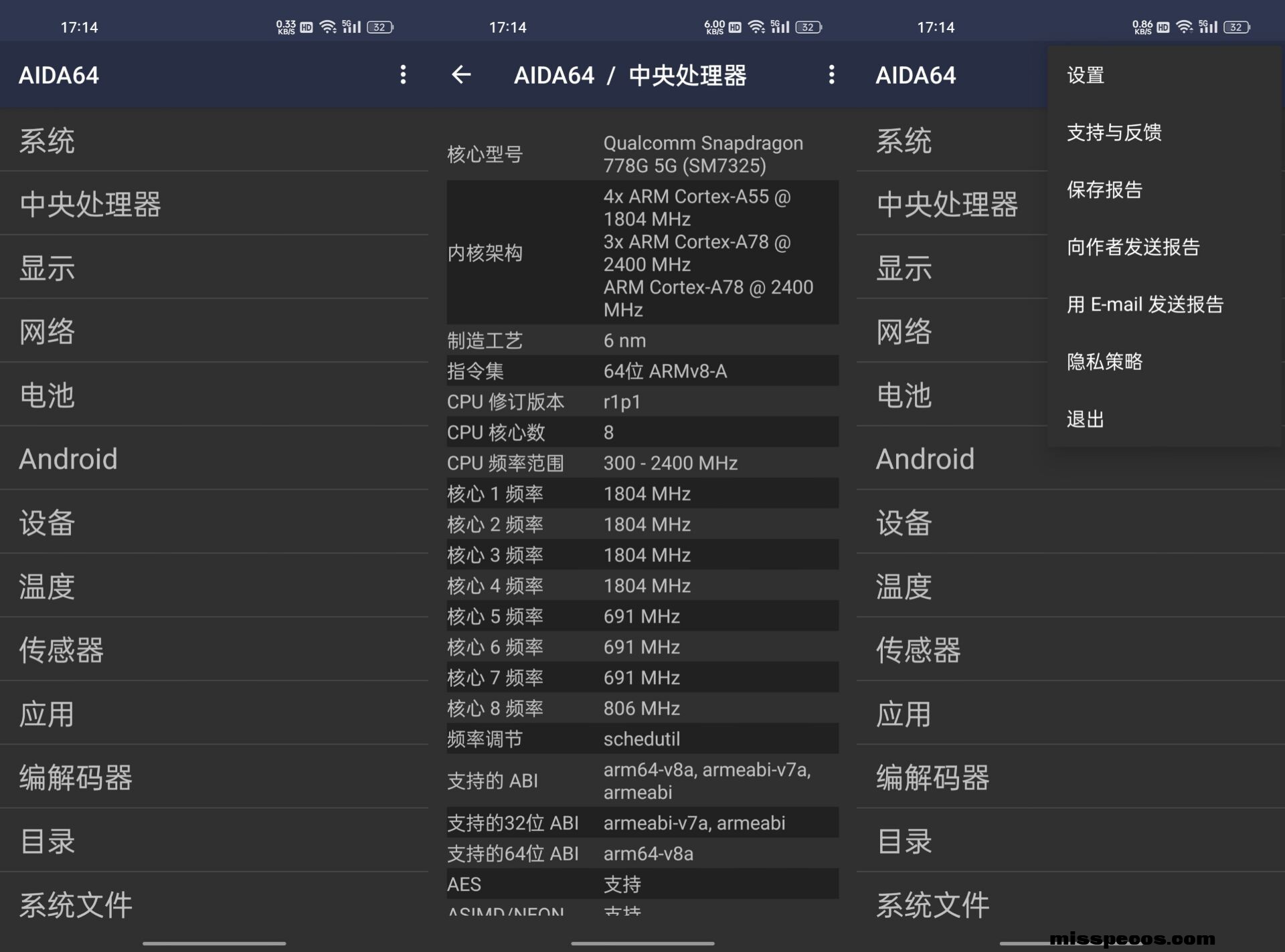Open 显示 category in the left screen

click(214, 268)
